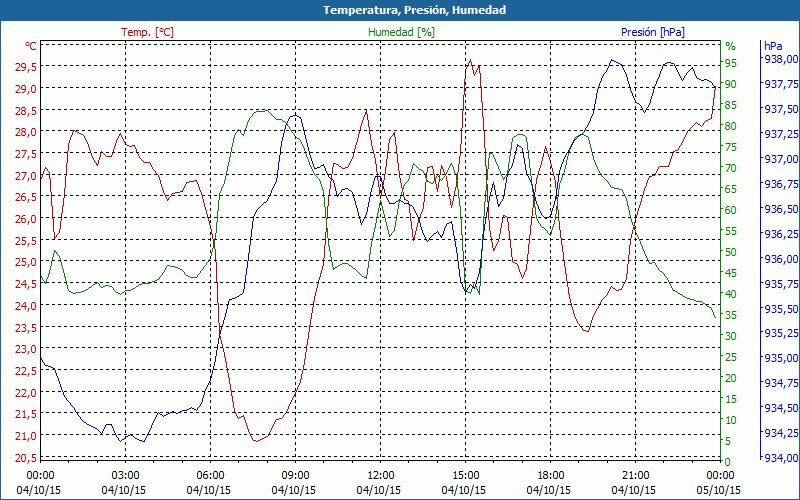800x500 pixels.
Task: Click the '12:00' time axis label
Action: [381, 475]
